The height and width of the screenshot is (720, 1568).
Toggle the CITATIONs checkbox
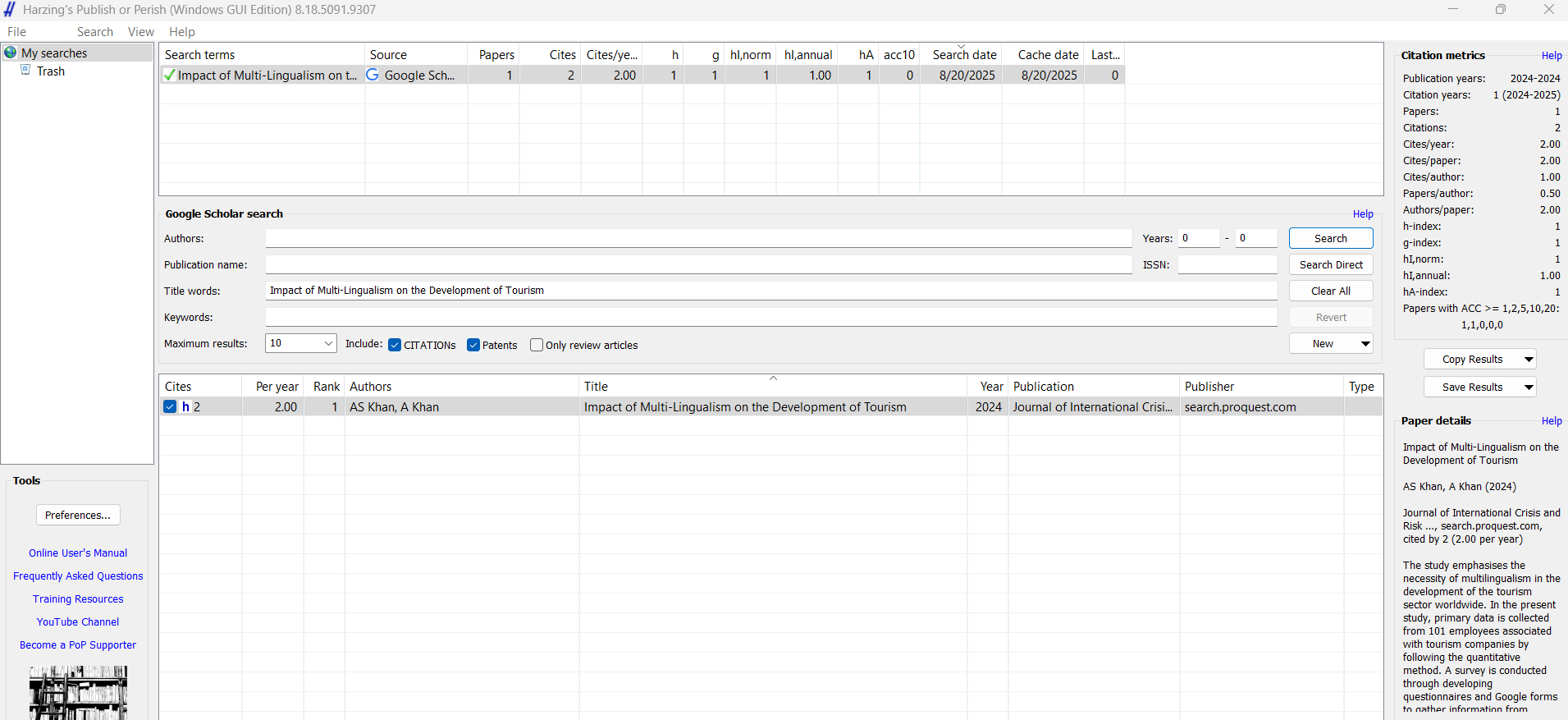tap(395, 345)
